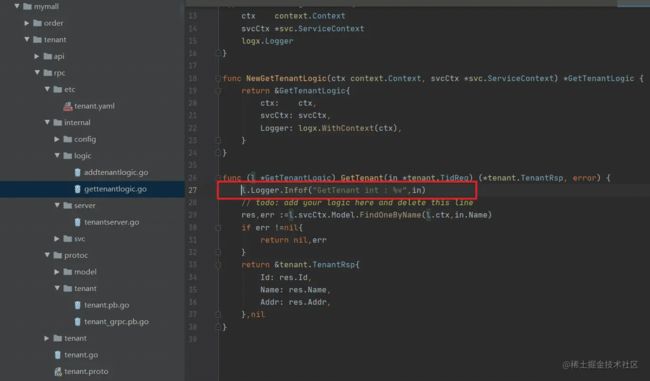
Task: Click the tenant.pb.go file icon
Action: point(78,305)
